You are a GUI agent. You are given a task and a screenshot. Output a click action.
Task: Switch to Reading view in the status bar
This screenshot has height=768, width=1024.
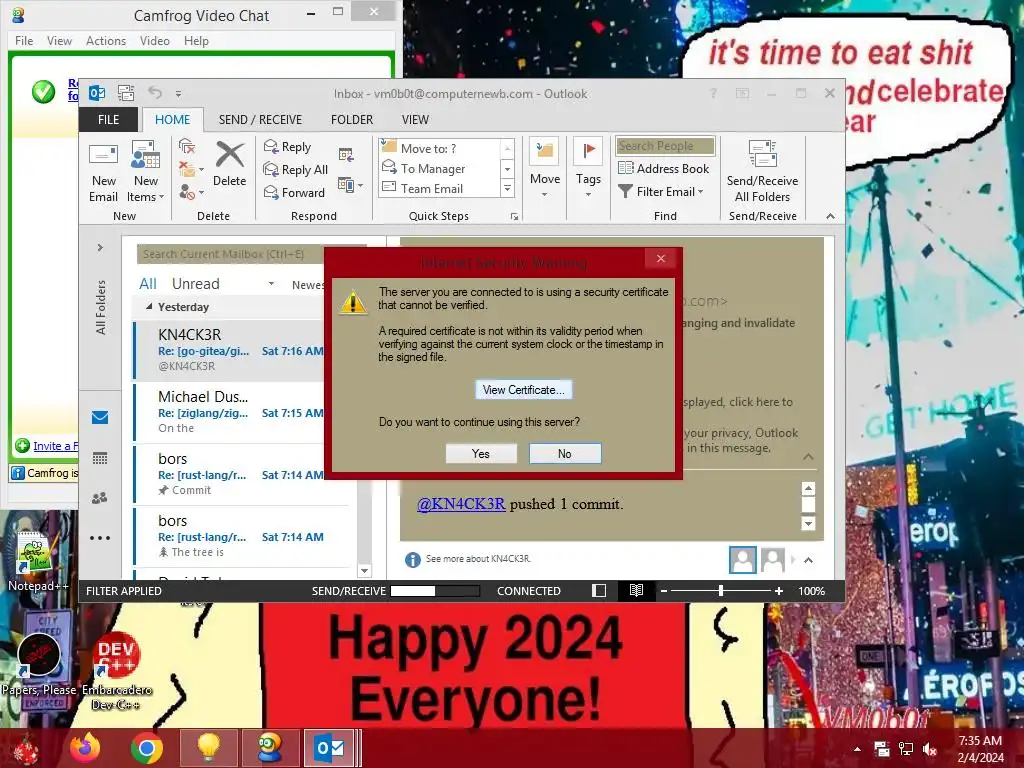(636, 590)
